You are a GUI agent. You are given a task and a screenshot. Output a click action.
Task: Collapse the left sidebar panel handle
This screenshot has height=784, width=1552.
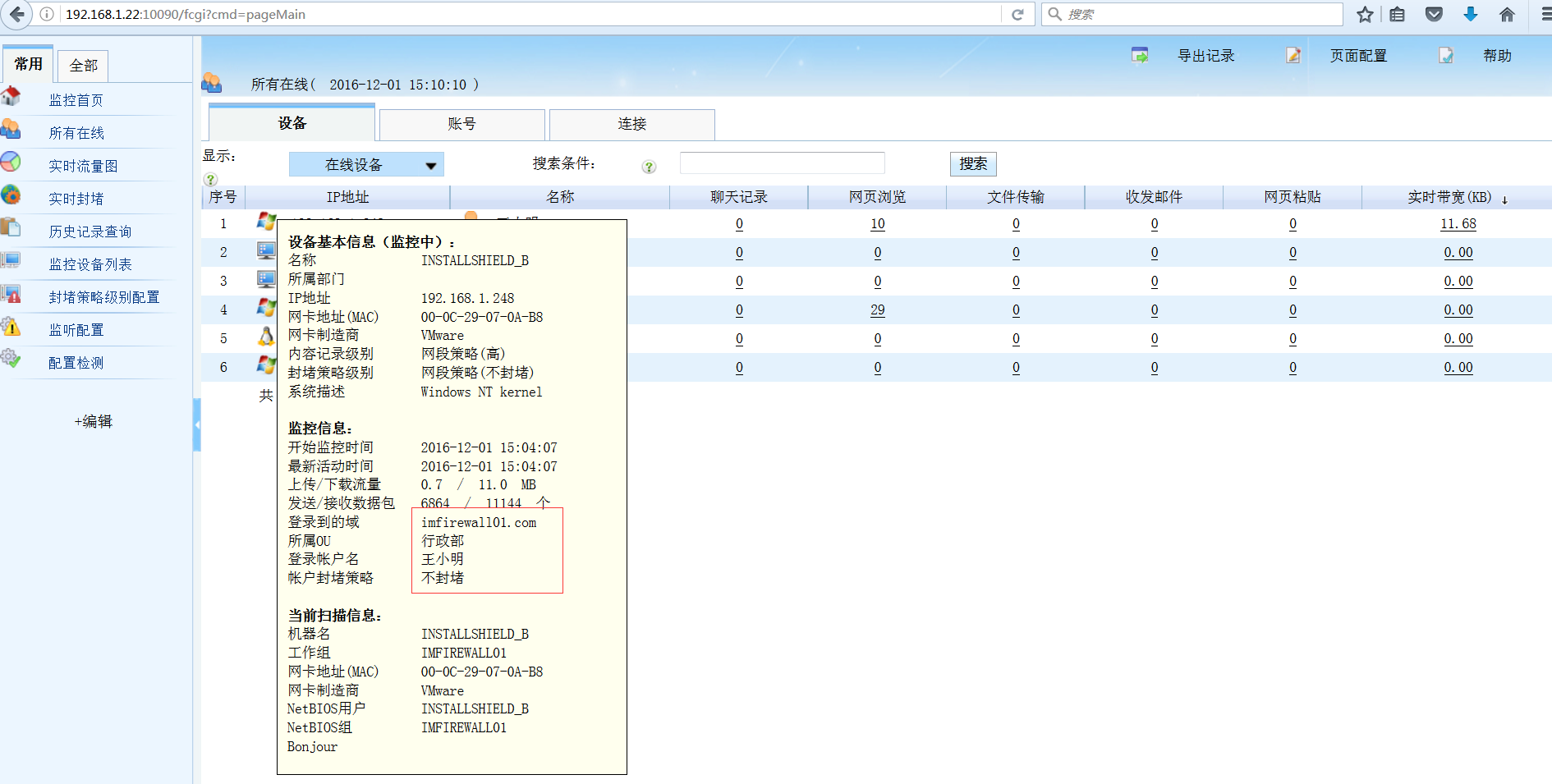(197, 424)
